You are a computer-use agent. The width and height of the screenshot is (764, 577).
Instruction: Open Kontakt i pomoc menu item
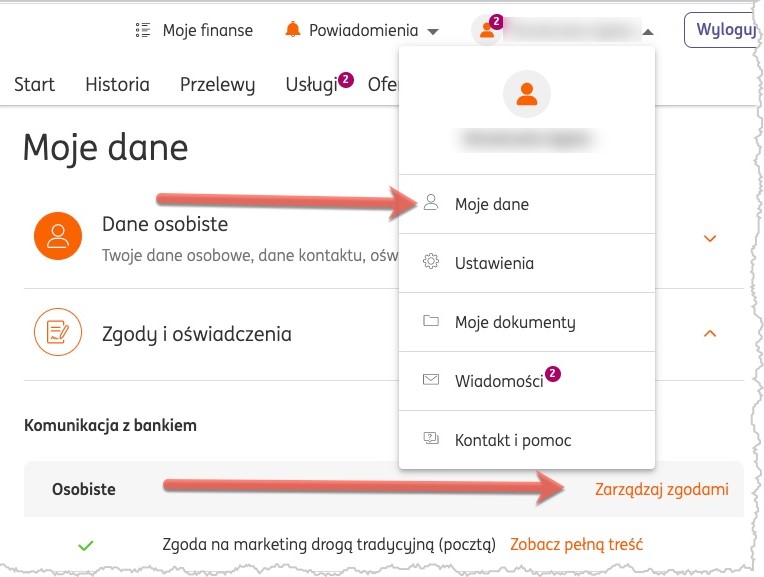(527, 440)
